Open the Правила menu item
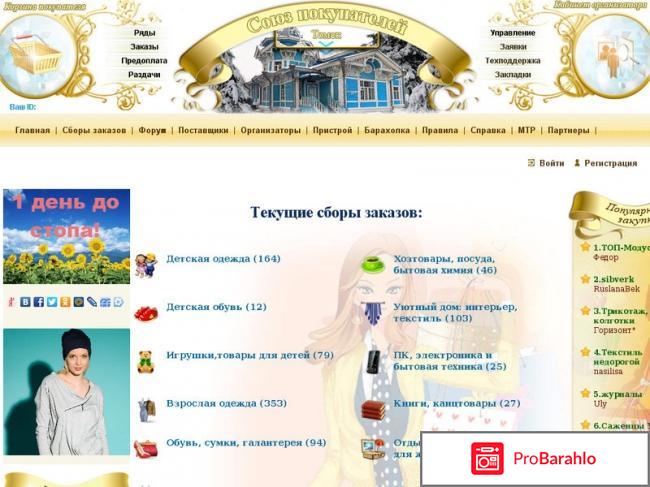650x487 pixels. pos(440,130)
